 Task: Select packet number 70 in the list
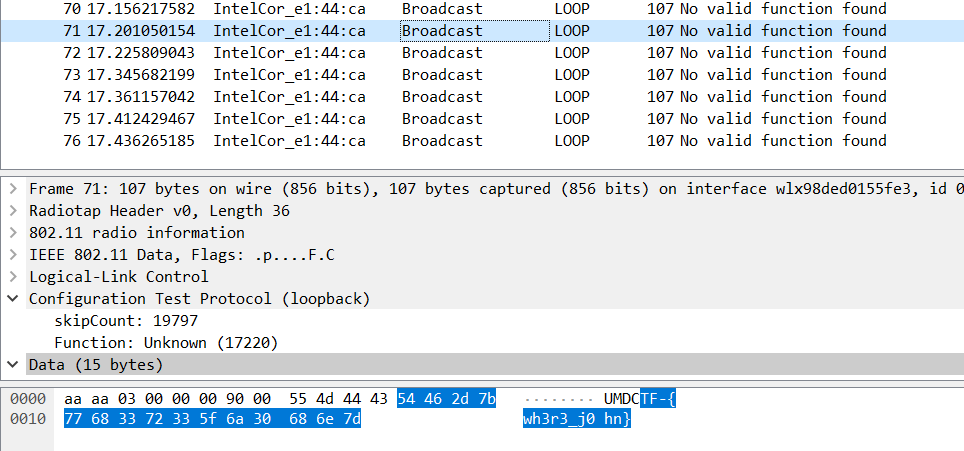482,9
